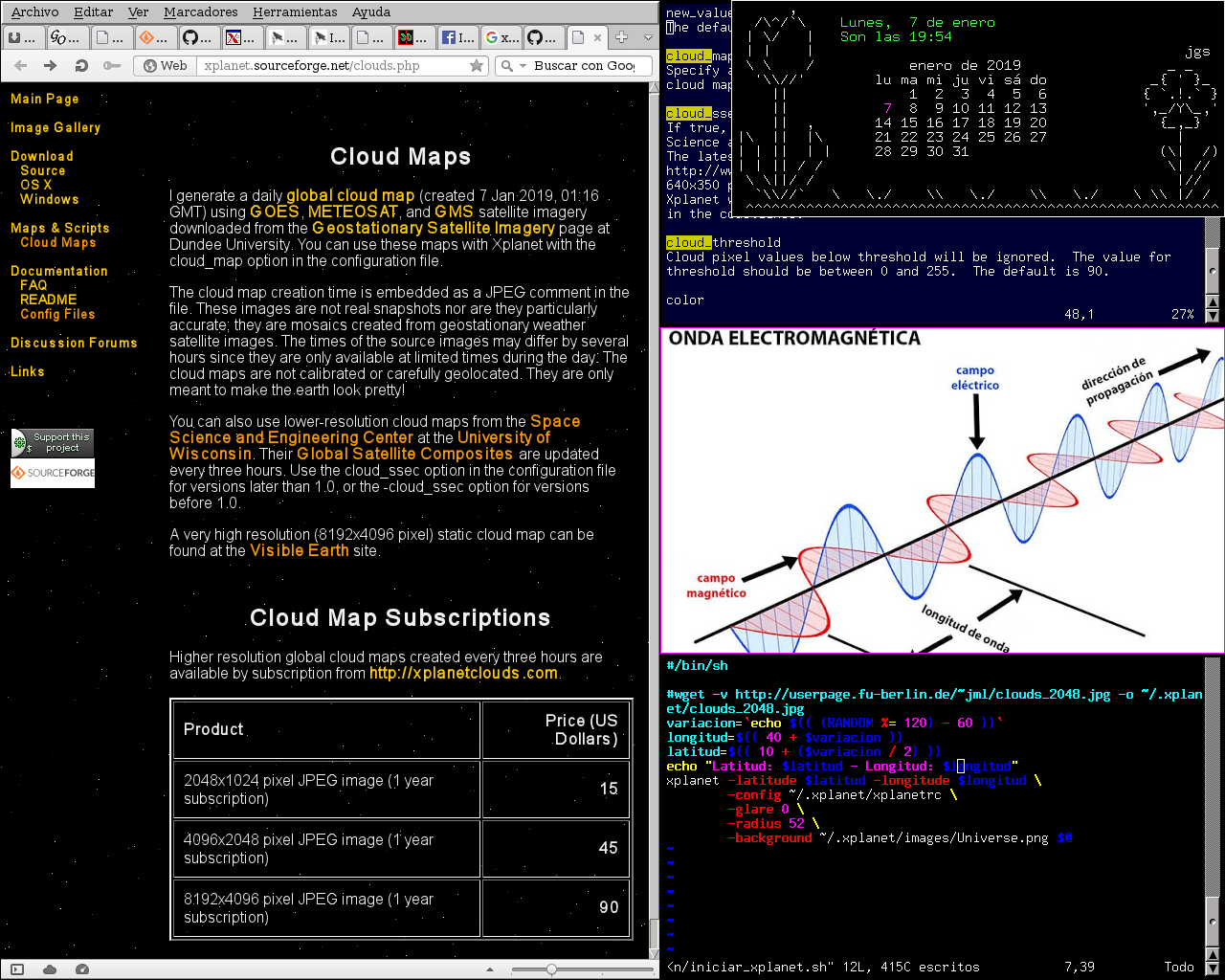Follow the GMS link
This screenshot has width=1225, height=980.
454,212
